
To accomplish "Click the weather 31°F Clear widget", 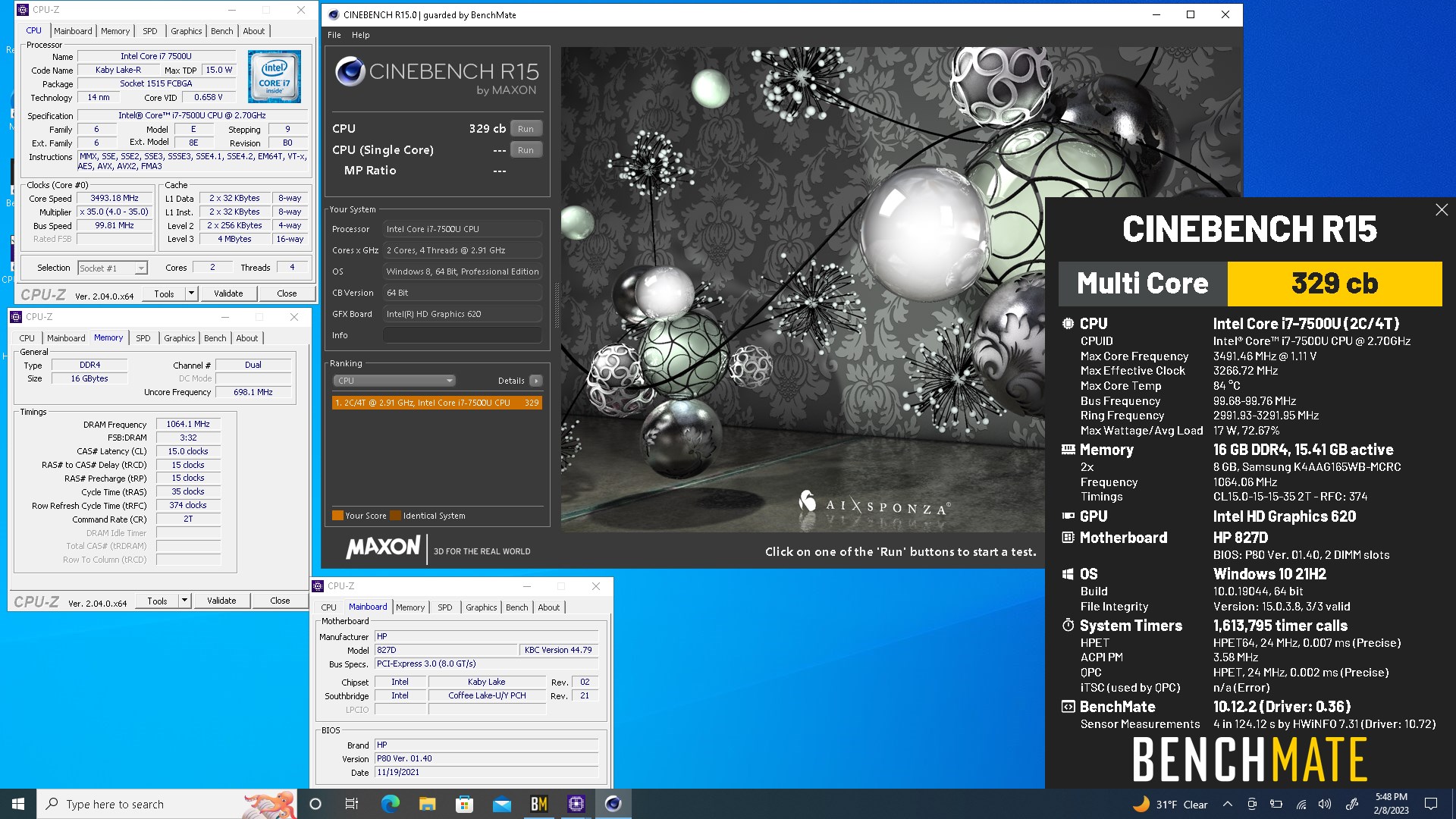I will coord(1169,804).
